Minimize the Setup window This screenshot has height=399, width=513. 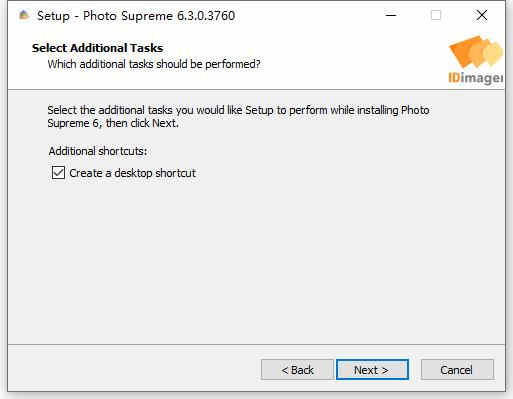(x=391, y=15)
